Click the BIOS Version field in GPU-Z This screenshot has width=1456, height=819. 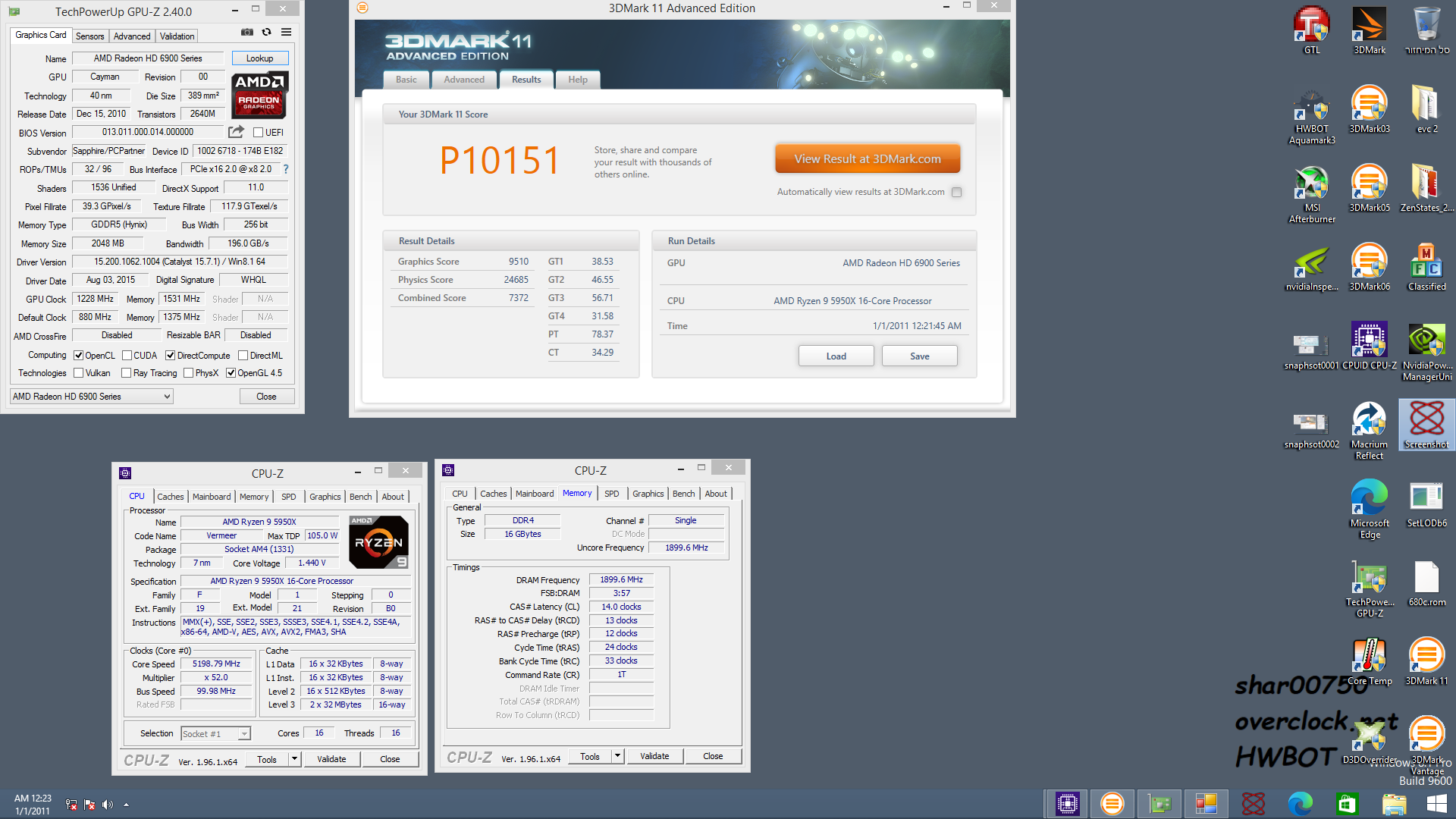pos(148,132)
